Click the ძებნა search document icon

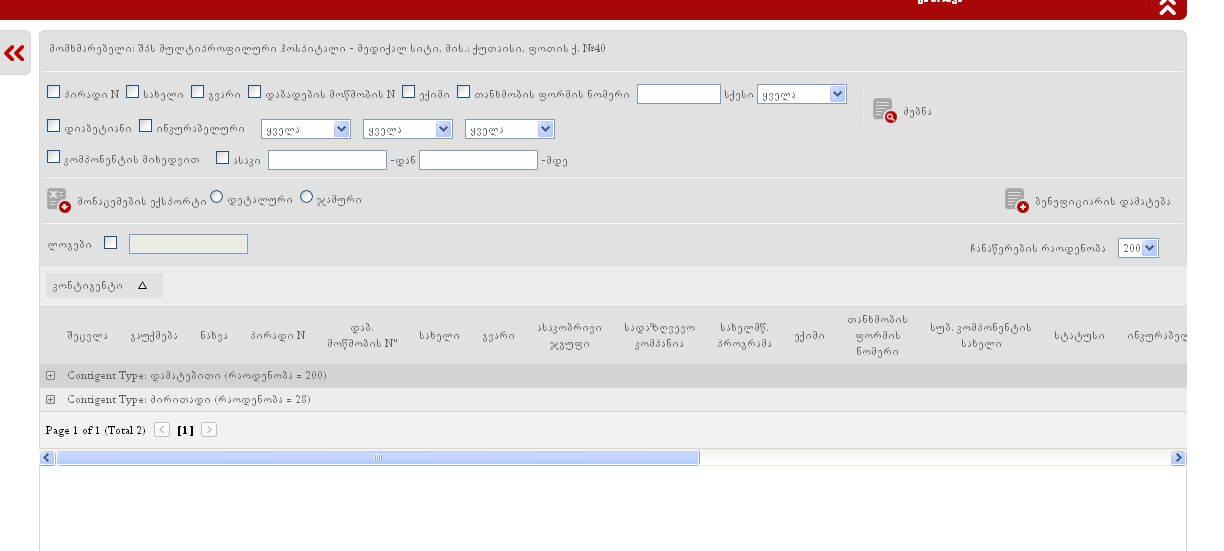click(884, 110)
